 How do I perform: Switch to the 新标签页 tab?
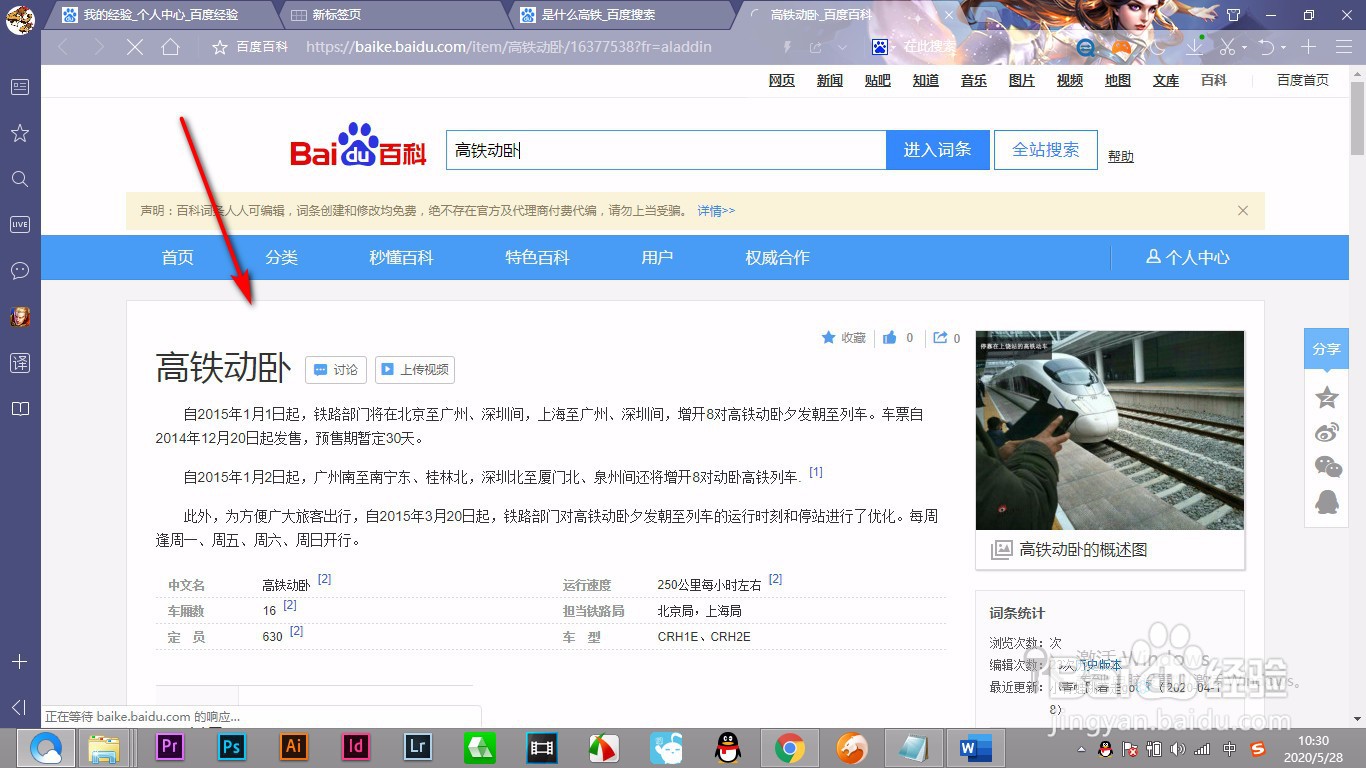[x=391, y=15]
